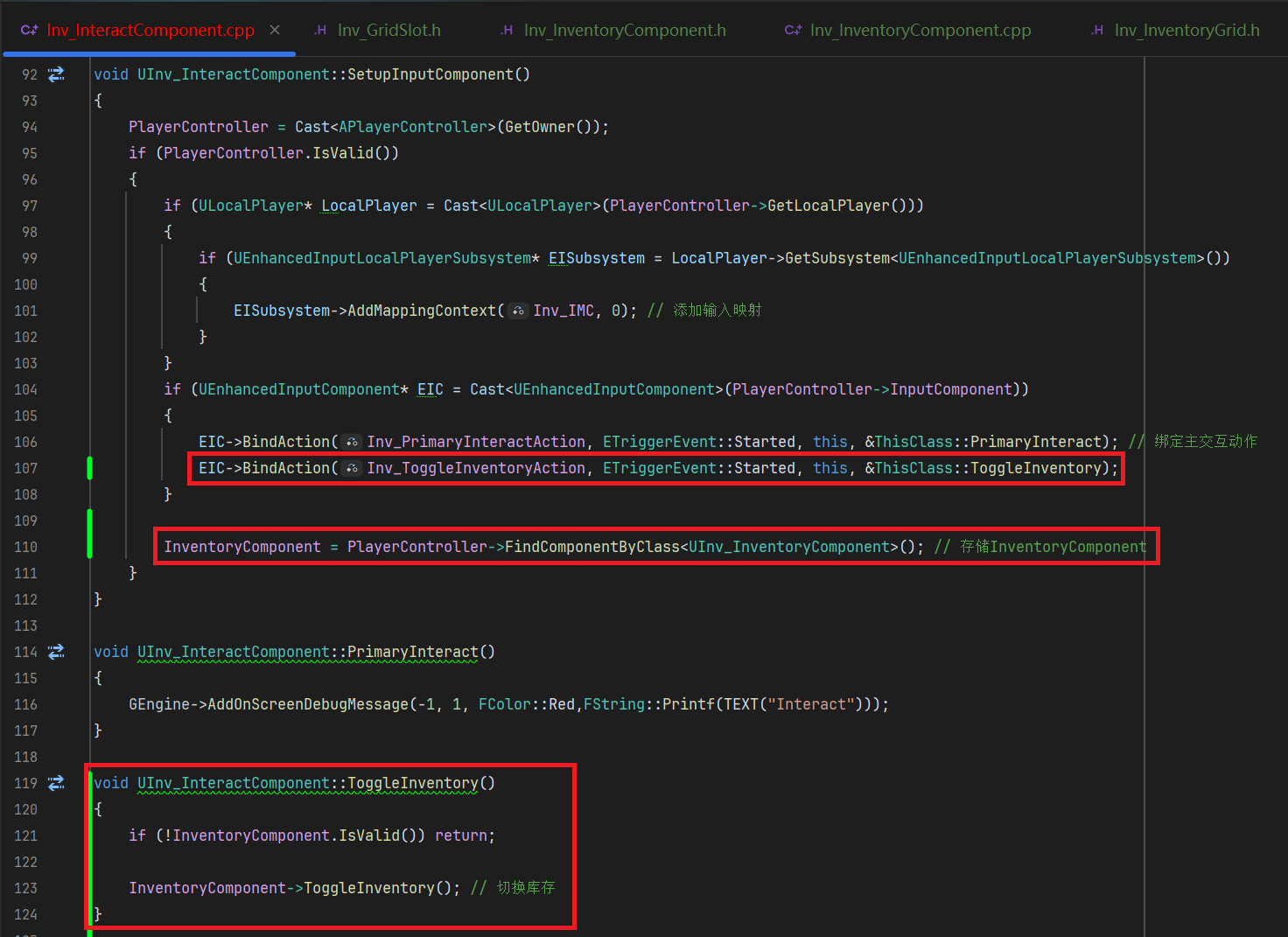Click SetupInputComponent in the line 92 signature

[430, 74]
